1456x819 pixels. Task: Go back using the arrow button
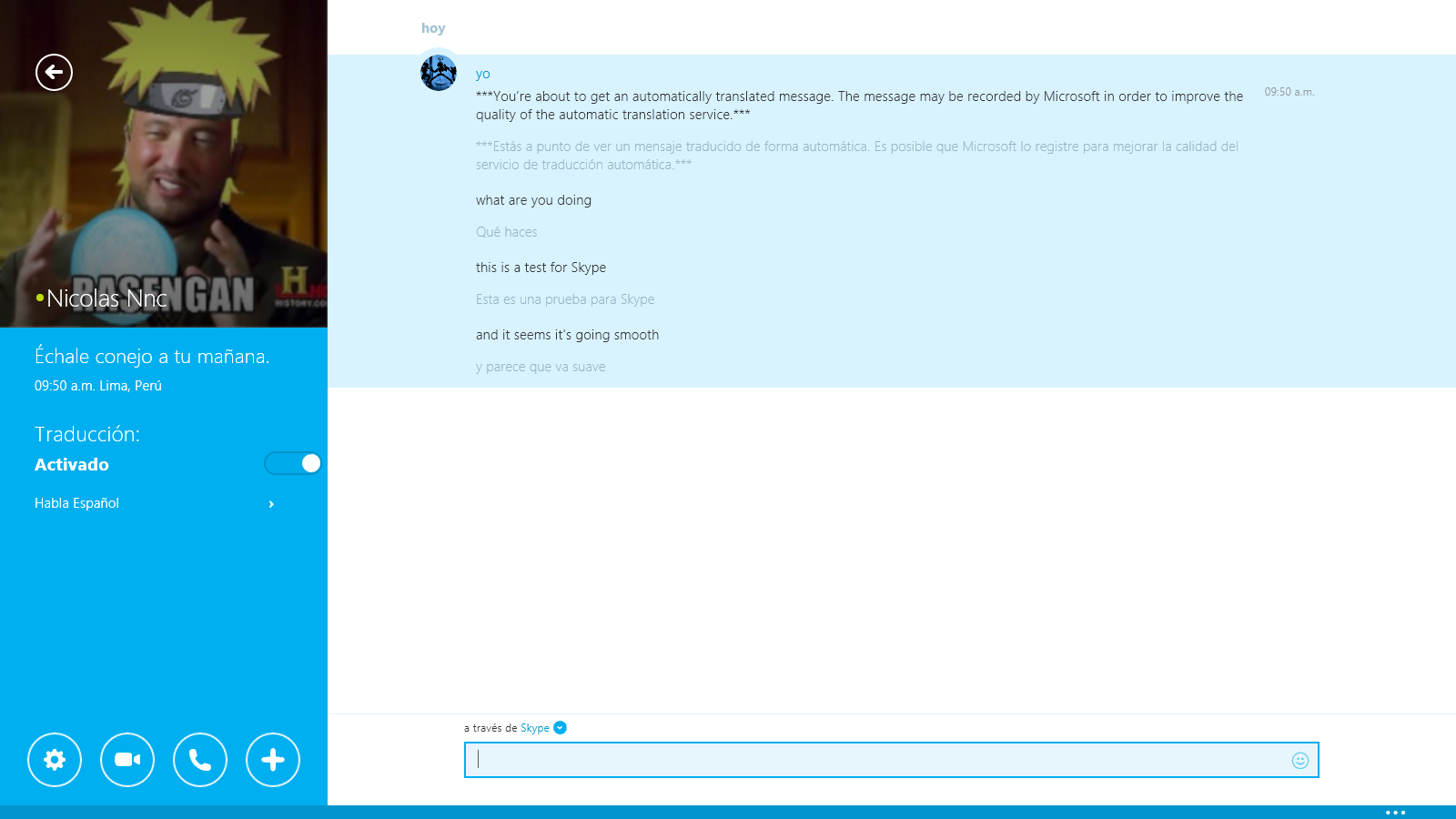point(54,72)
